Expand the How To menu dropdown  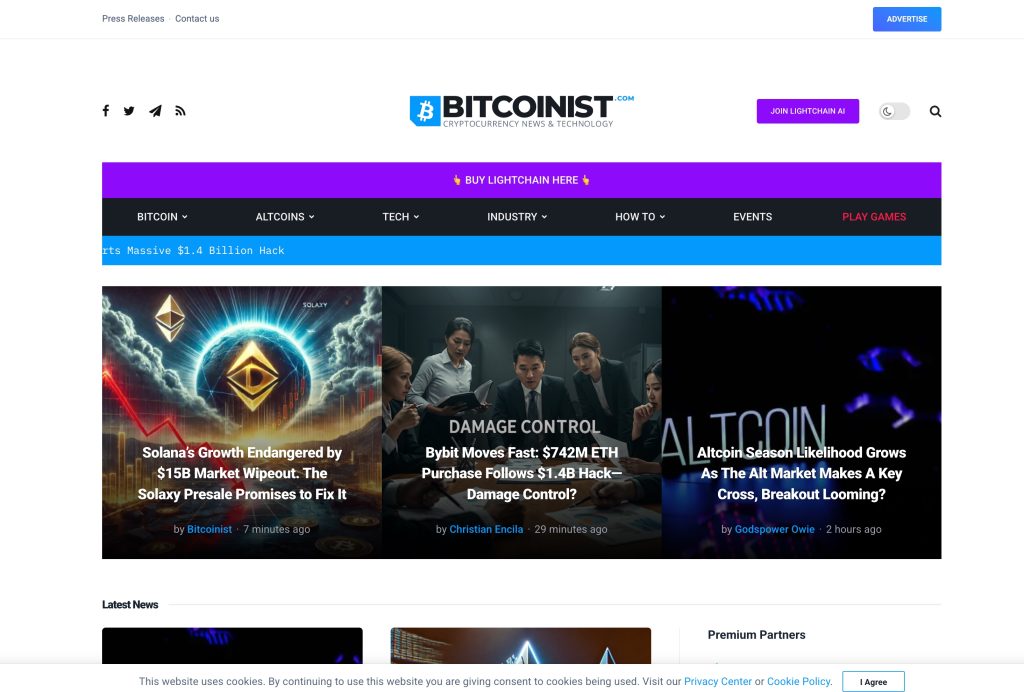[640, 217]
